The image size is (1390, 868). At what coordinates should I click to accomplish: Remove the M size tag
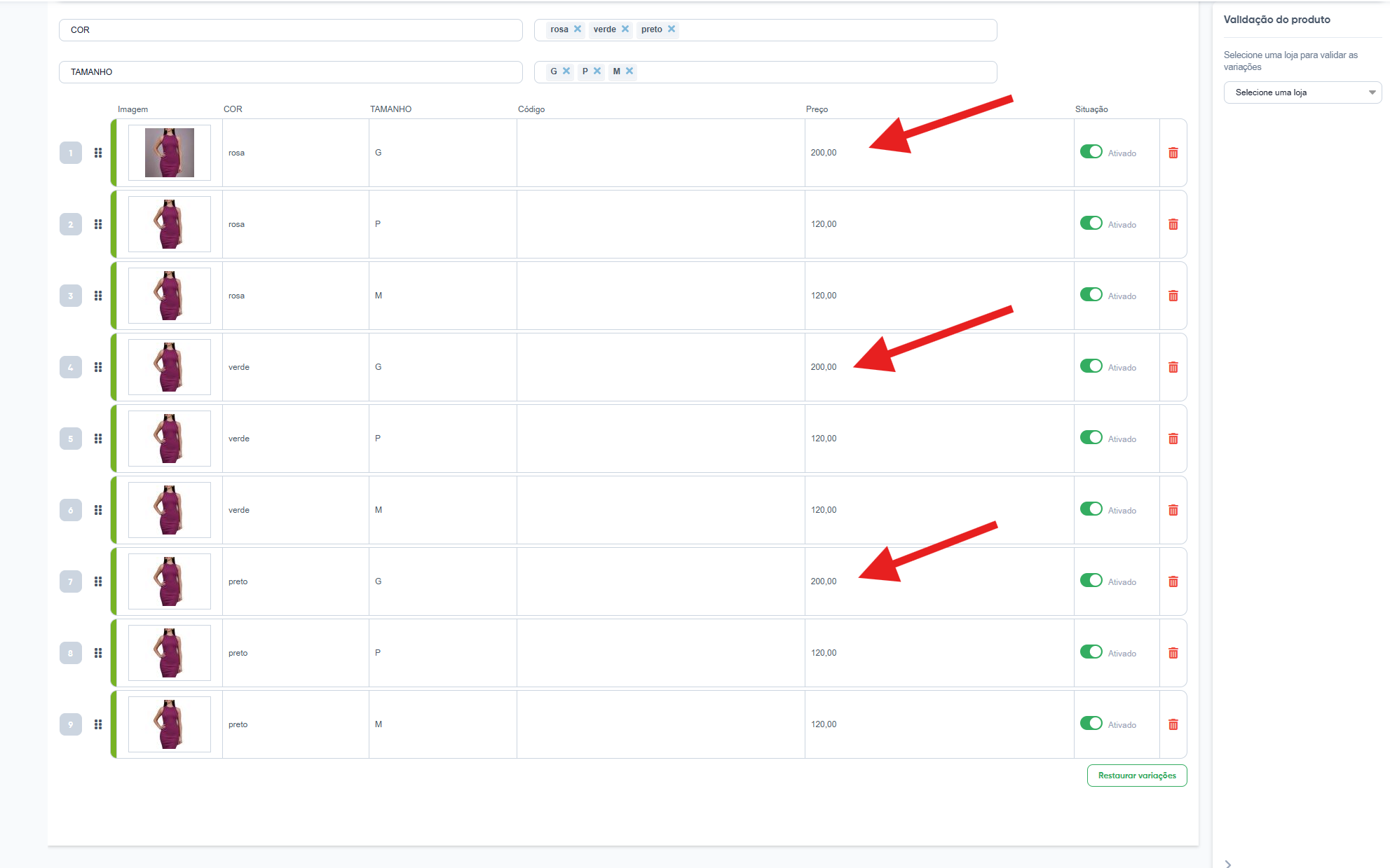[629, 71]
